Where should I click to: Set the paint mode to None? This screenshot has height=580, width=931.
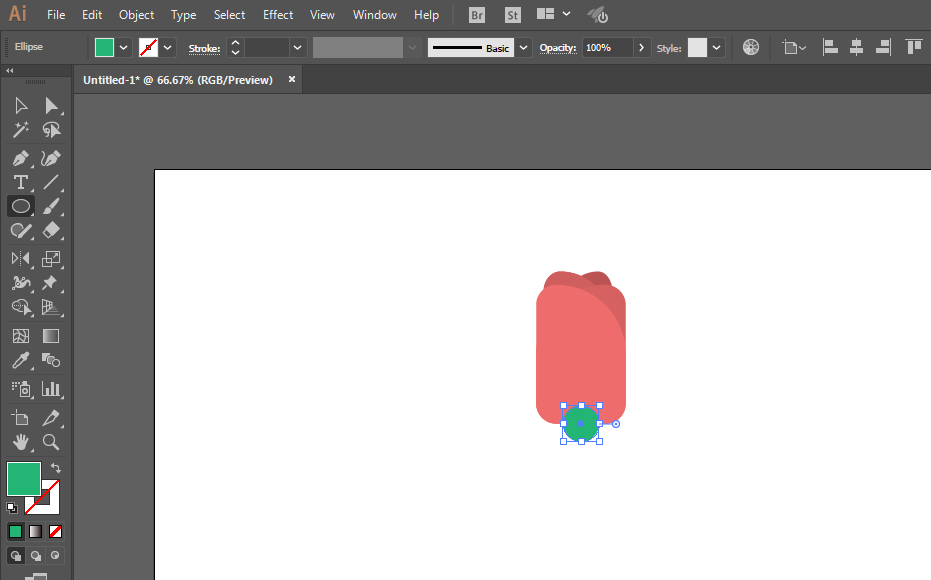[55, 531]
